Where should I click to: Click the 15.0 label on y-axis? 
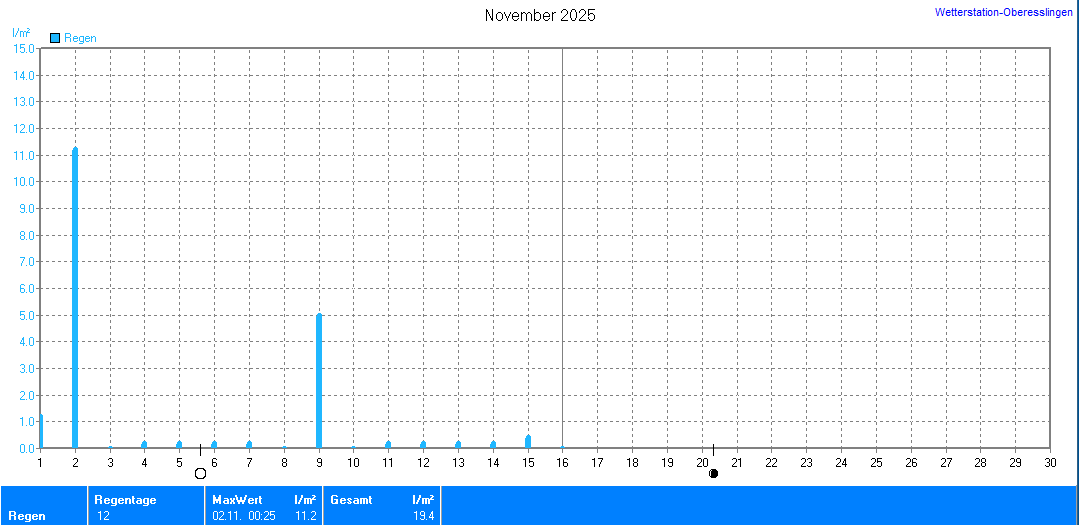(x=23, y=48)
